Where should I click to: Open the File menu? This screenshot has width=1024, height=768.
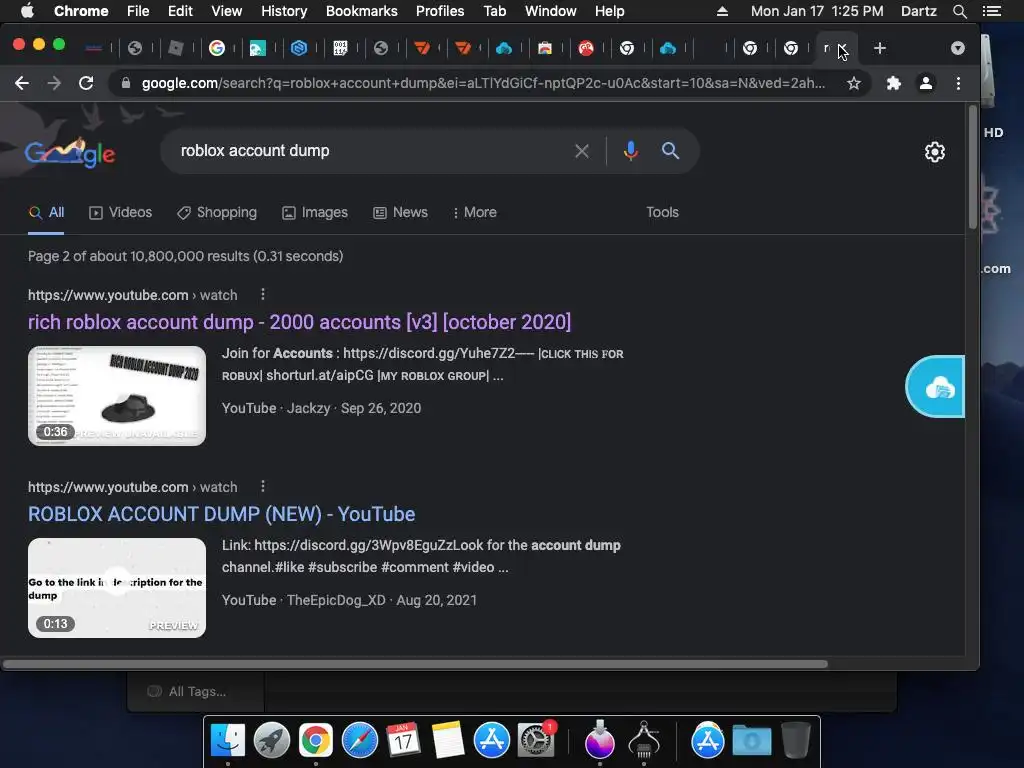pyautogui.click(x=138, y=11)
